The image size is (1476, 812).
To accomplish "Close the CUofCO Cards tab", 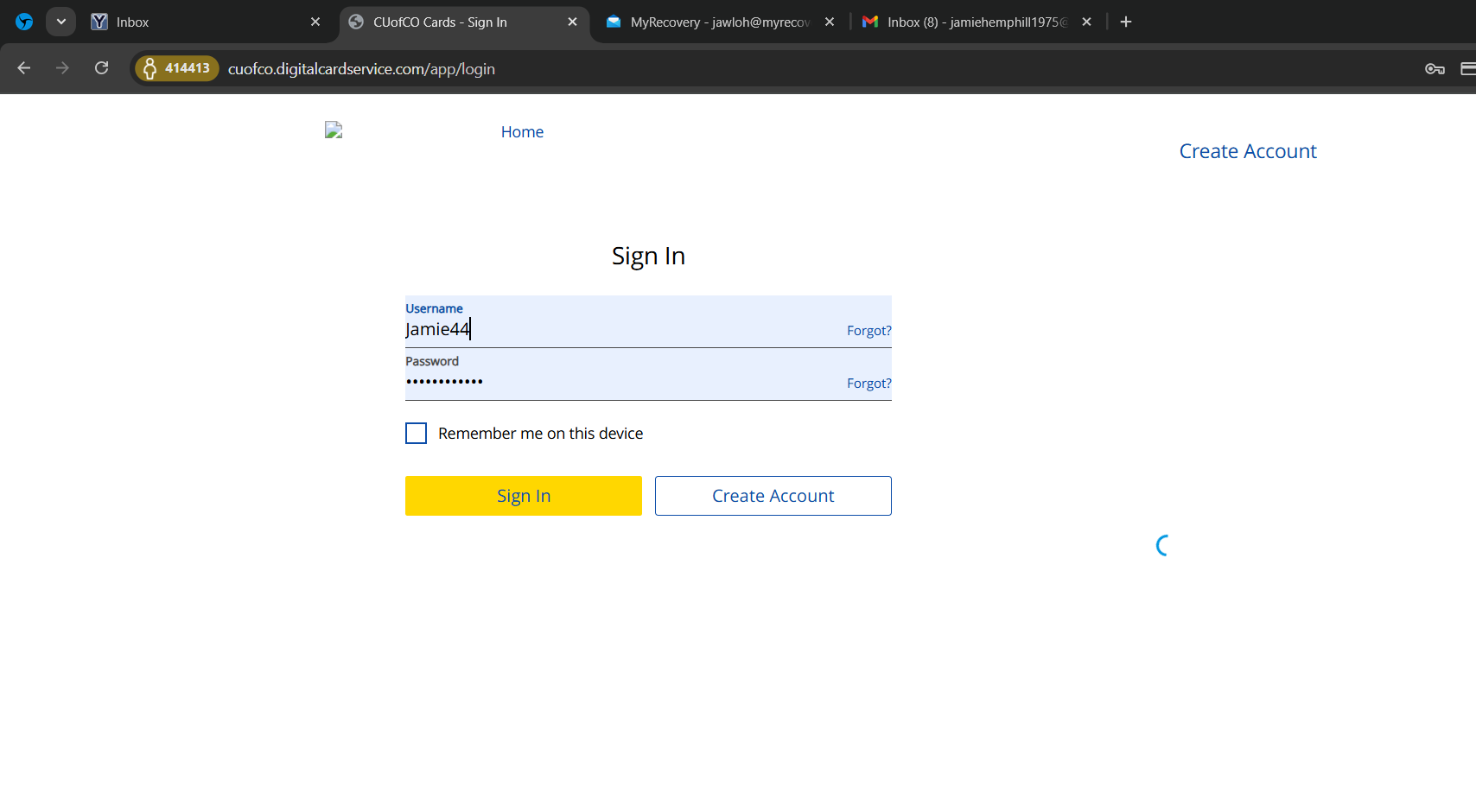I will pos(572,22).
